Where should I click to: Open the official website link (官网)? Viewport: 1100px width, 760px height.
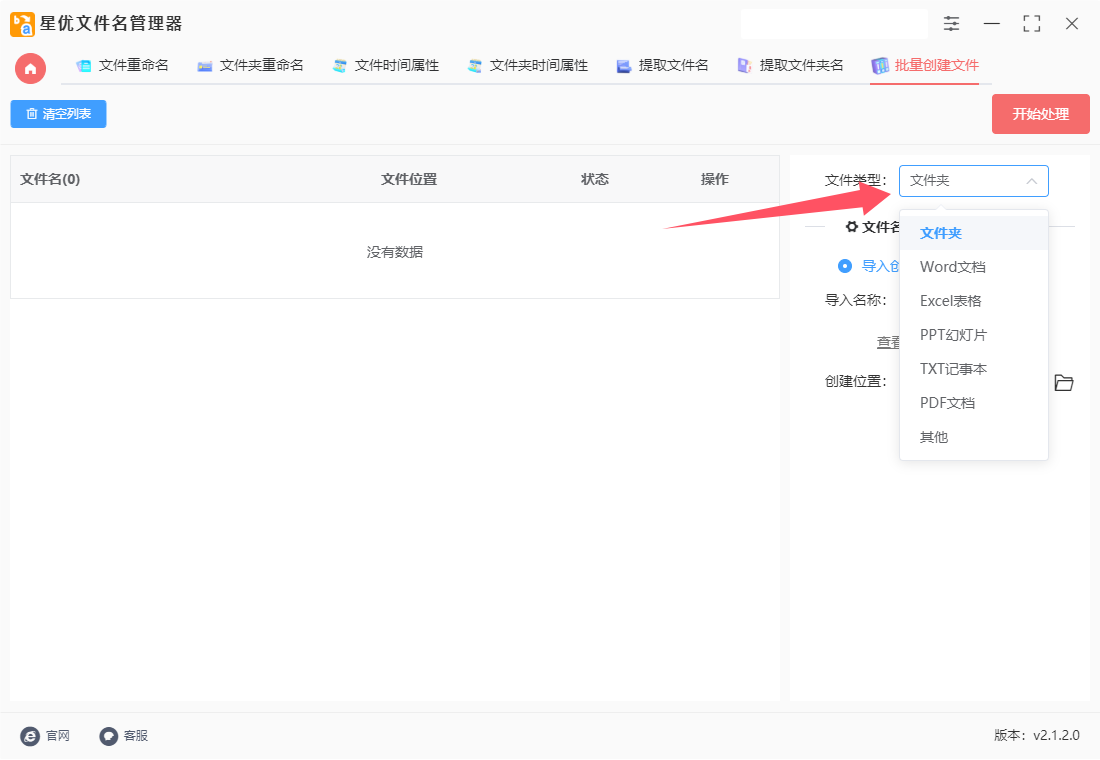[46, 735]
